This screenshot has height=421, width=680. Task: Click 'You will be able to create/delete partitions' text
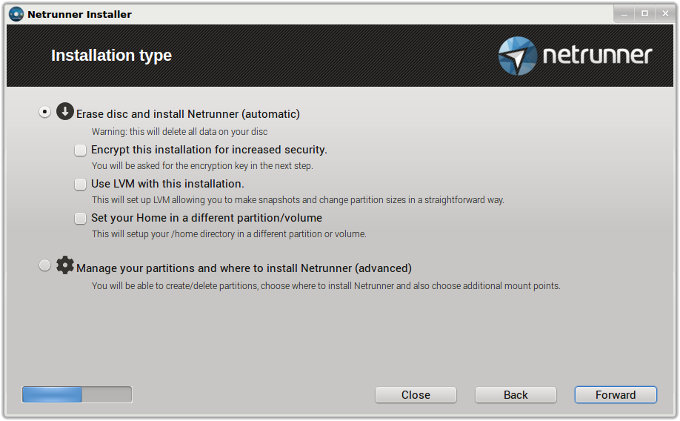[x=326, y=286]
